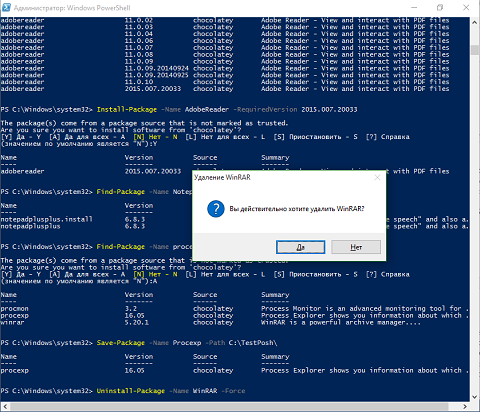Close the Удаление WinRAR dialog

click(x=377, y=177)
